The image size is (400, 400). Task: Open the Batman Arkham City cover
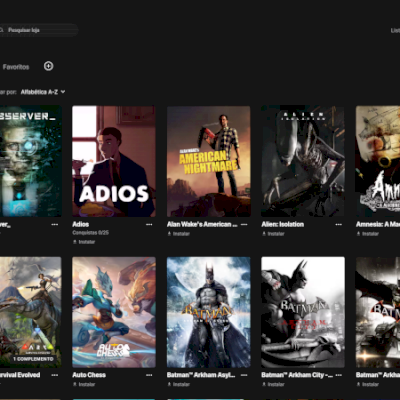click(303, 312)
